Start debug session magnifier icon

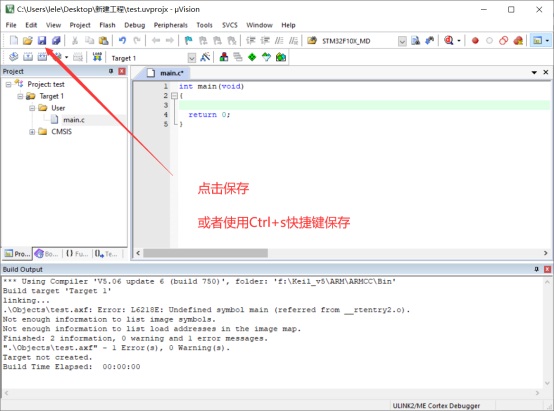[449, 41]
